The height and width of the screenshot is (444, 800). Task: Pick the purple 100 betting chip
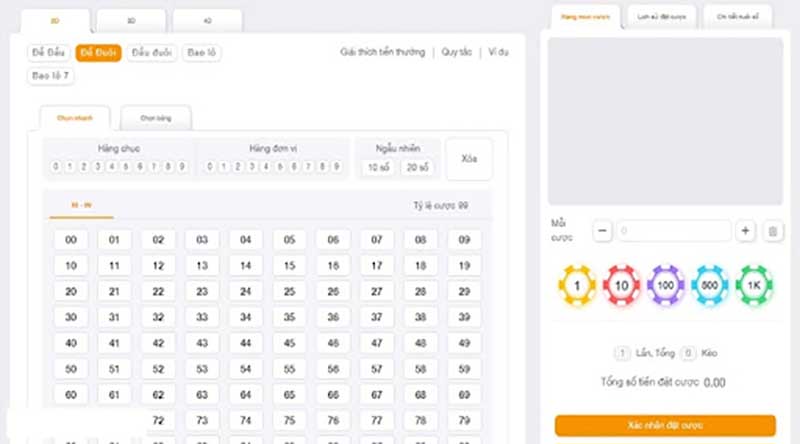coord(665,286)
